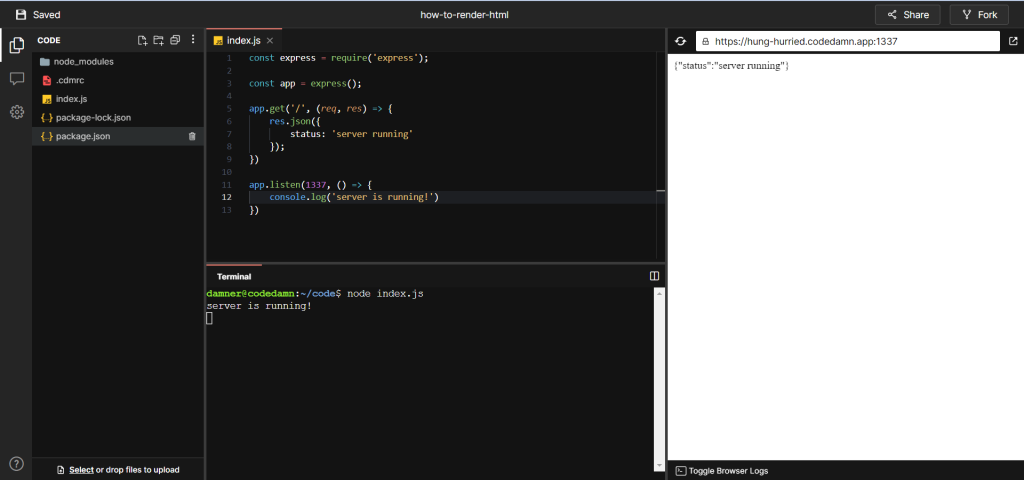Click the editor minimap scroll marker

click(660, 191)
